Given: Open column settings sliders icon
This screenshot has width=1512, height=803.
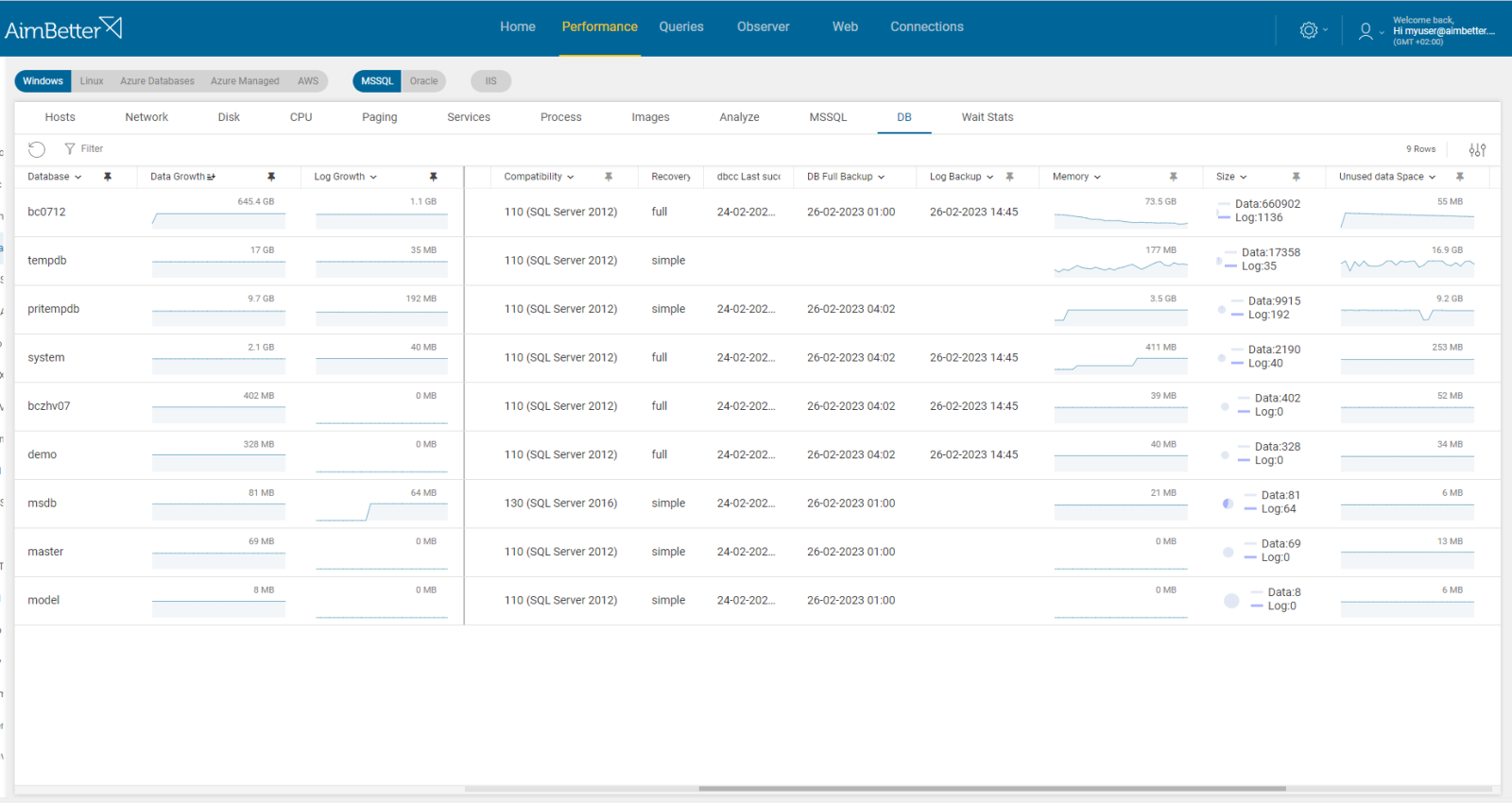Looking at the screenshot, I should (1478, 149).
